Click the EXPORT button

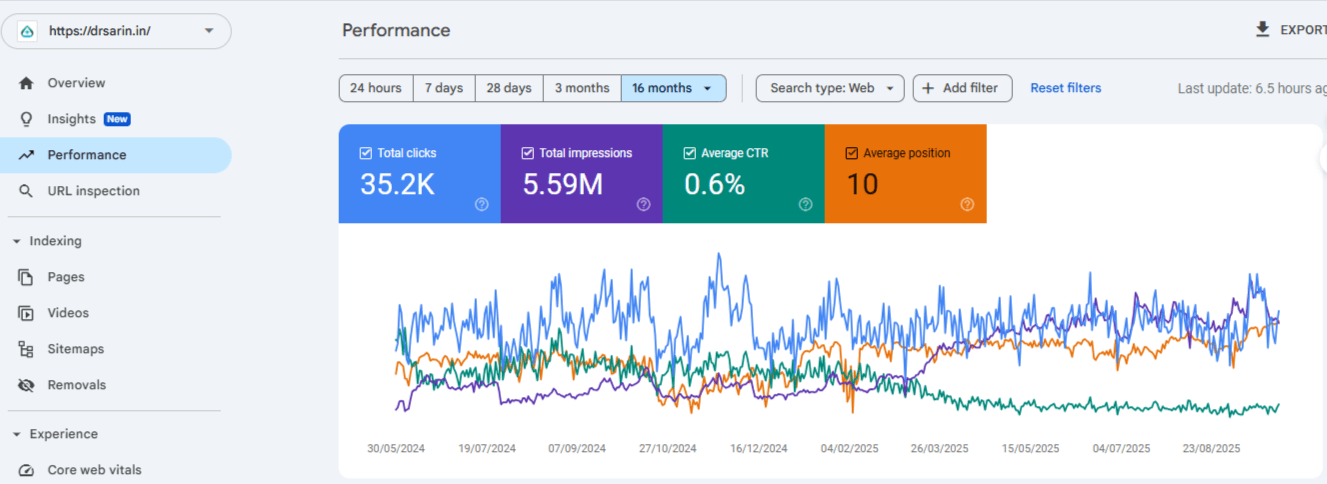1291,30
